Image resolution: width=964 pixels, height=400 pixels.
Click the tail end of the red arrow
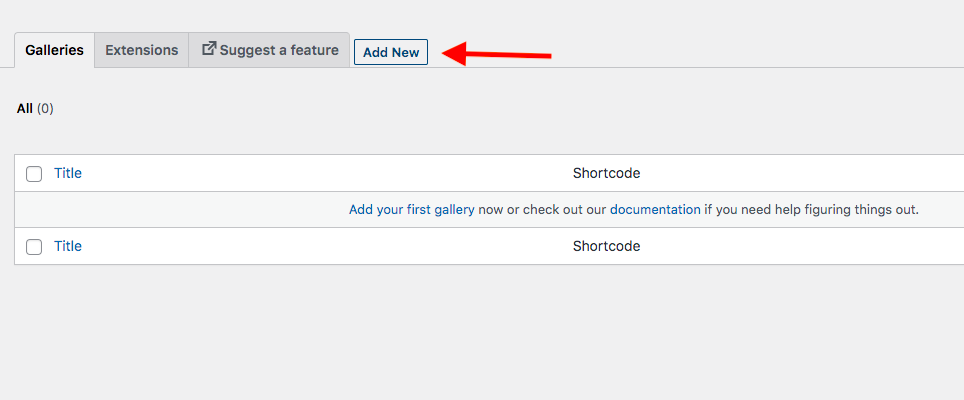pyautogui.click(x=547, y=56)
